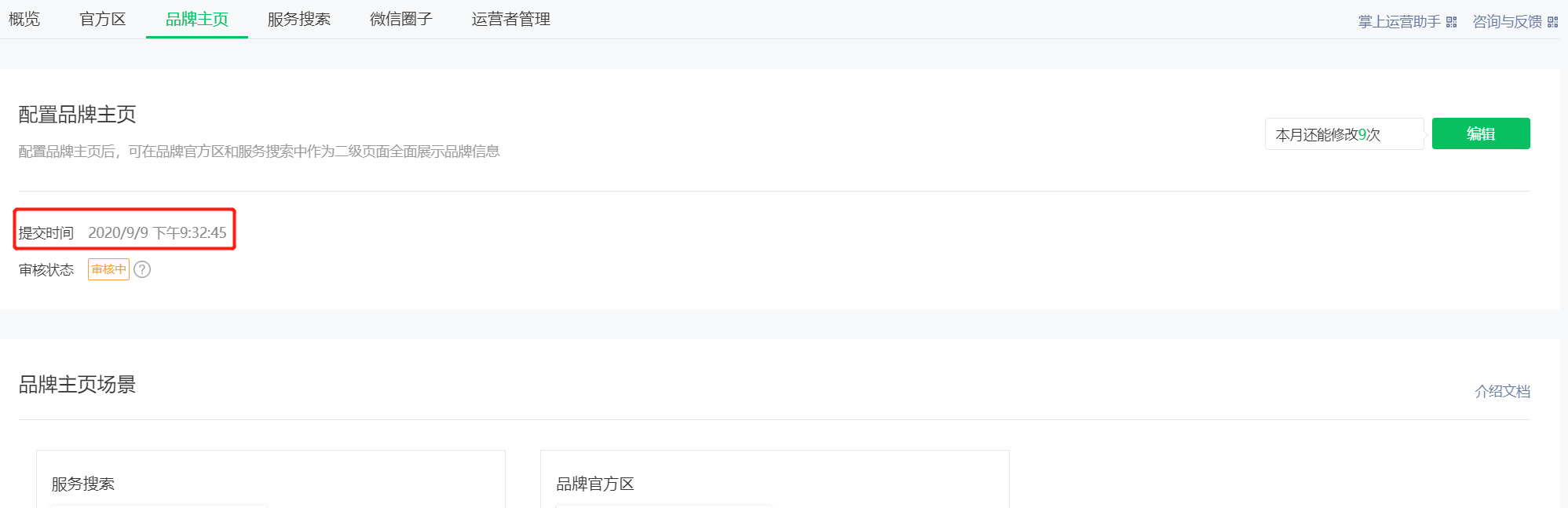Show QR code icon beside 掌上运营助手
The height and width of the screenshot is (508, 1568).
1452,22
